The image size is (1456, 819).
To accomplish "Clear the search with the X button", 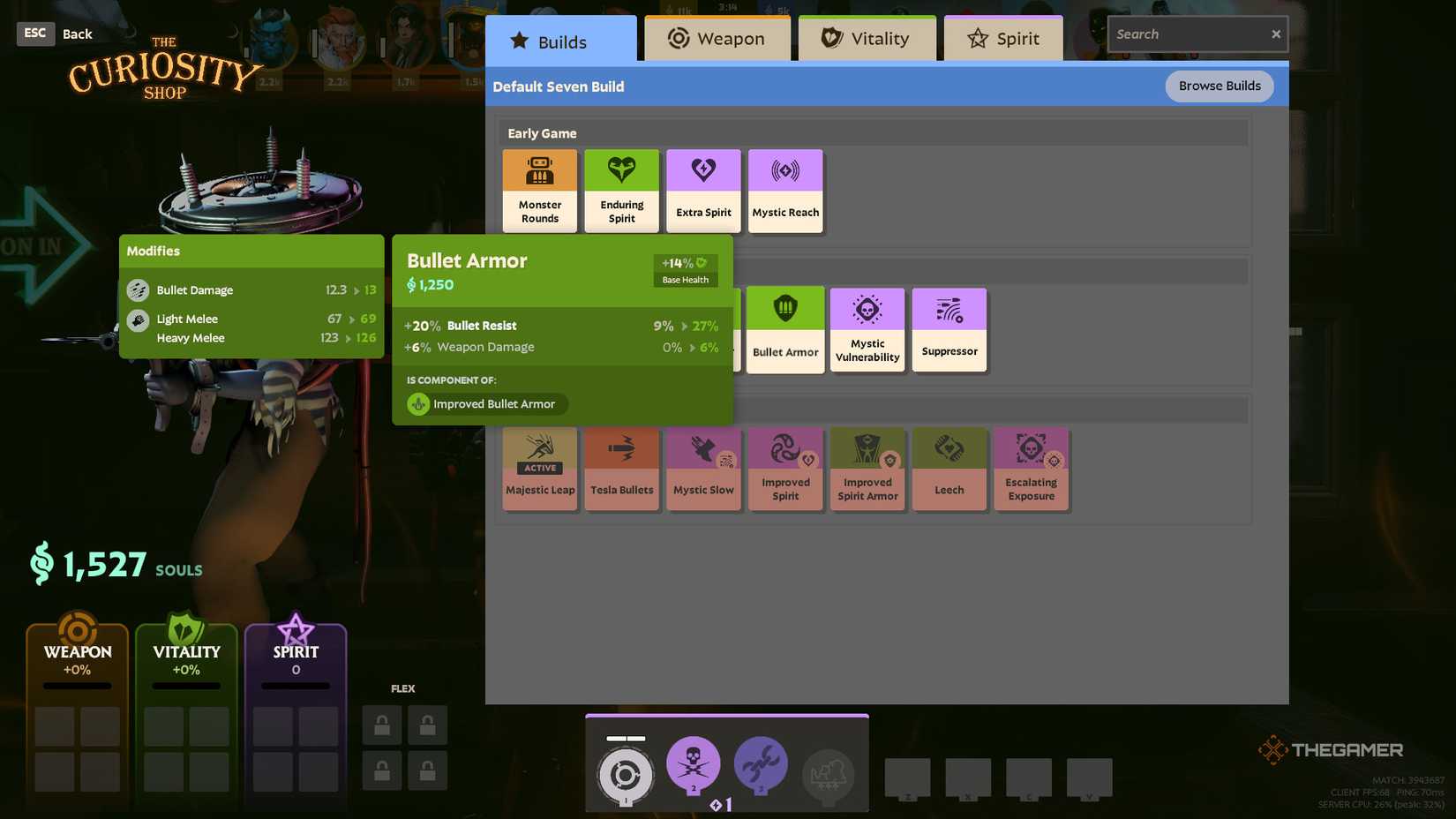I will click(x=1275, y=34).
